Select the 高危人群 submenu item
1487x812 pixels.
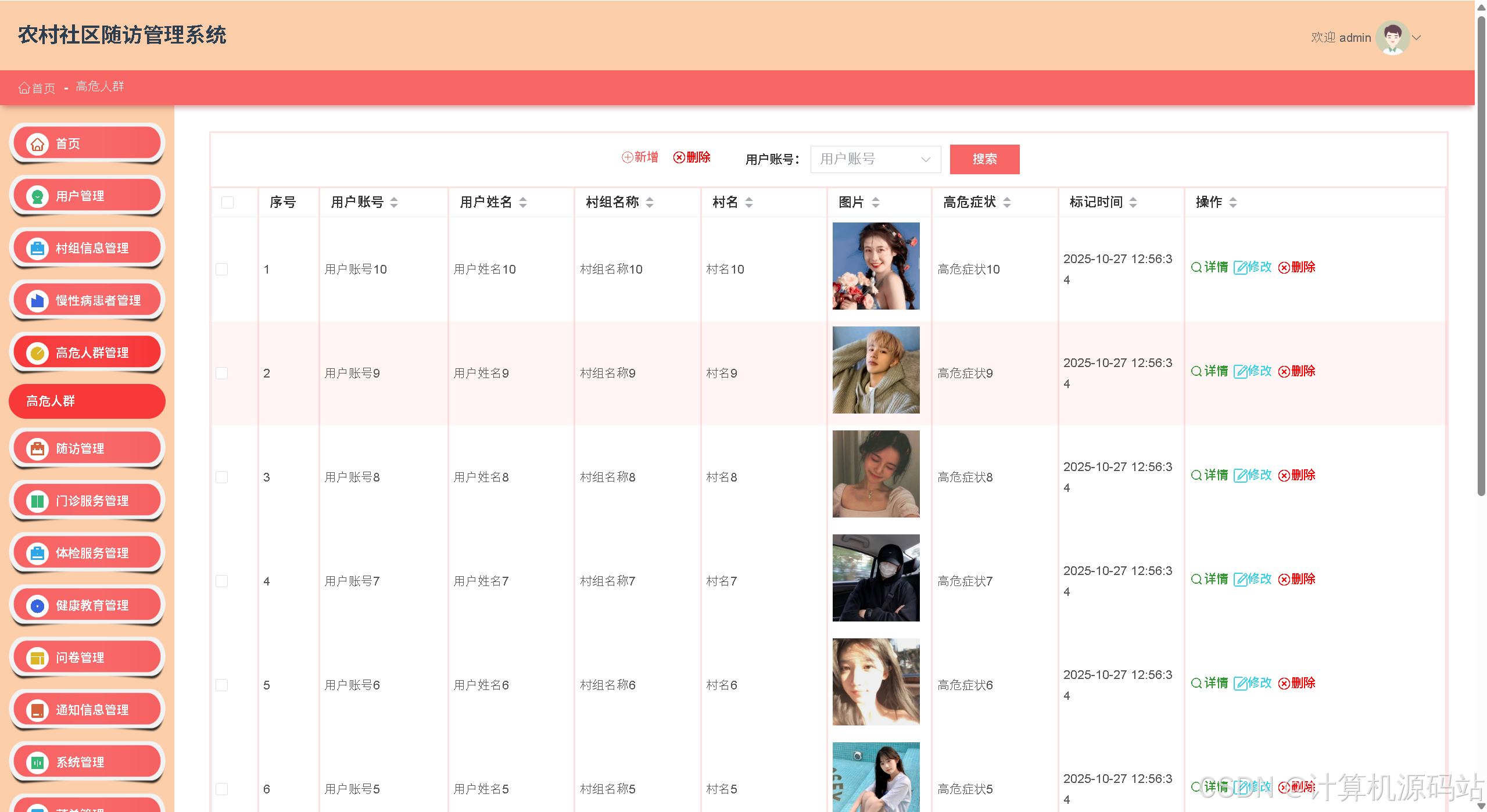pos(87,401)
